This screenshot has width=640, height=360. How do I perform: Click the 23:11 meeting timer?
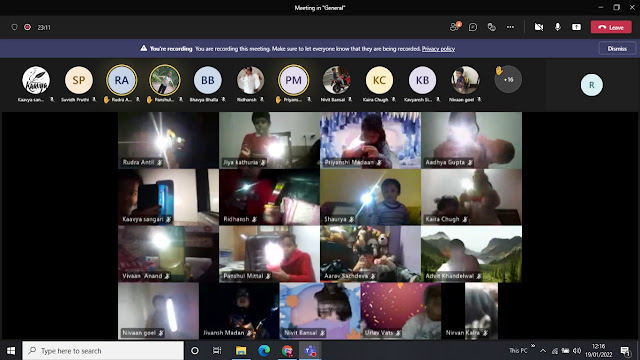click(x=44, y=27)
